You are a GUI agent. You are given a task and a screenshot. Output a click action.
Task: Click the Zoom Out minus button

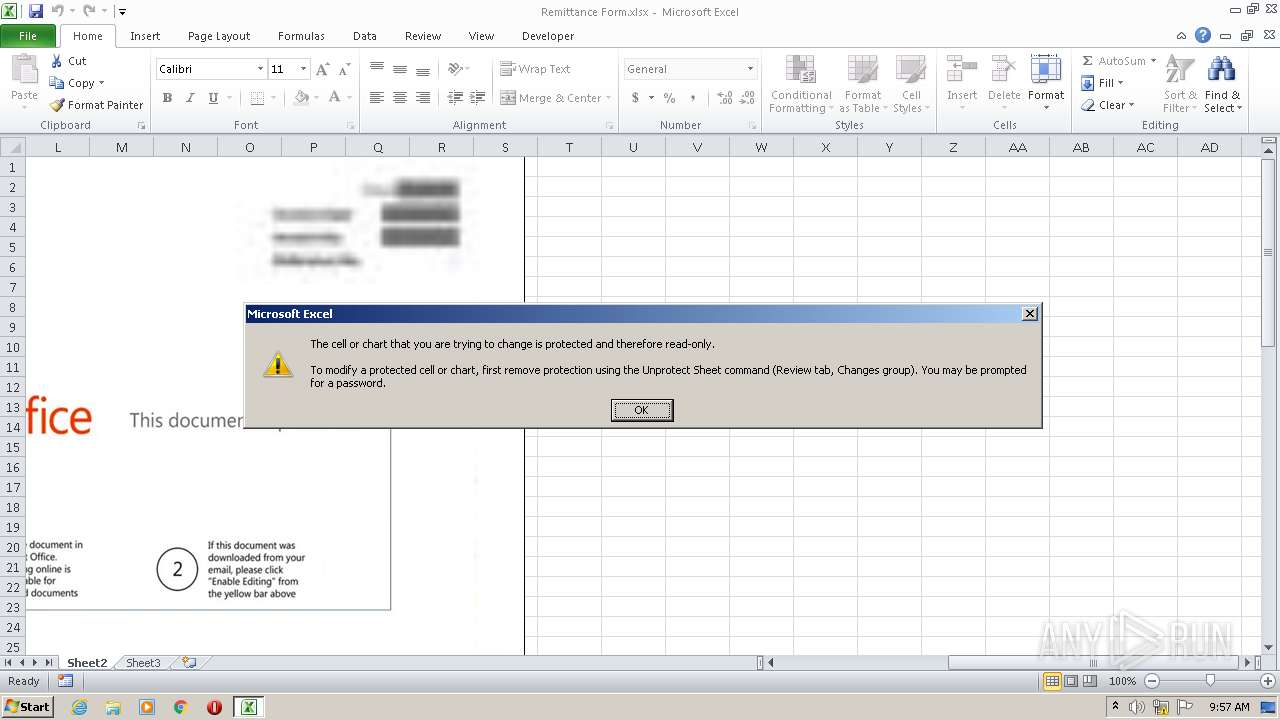(1151, 681)
